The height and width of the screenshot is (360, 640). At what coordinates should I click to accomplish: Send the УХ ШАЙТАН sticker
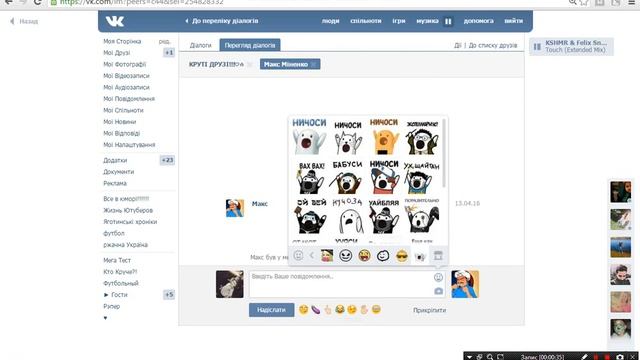[421, 177]
